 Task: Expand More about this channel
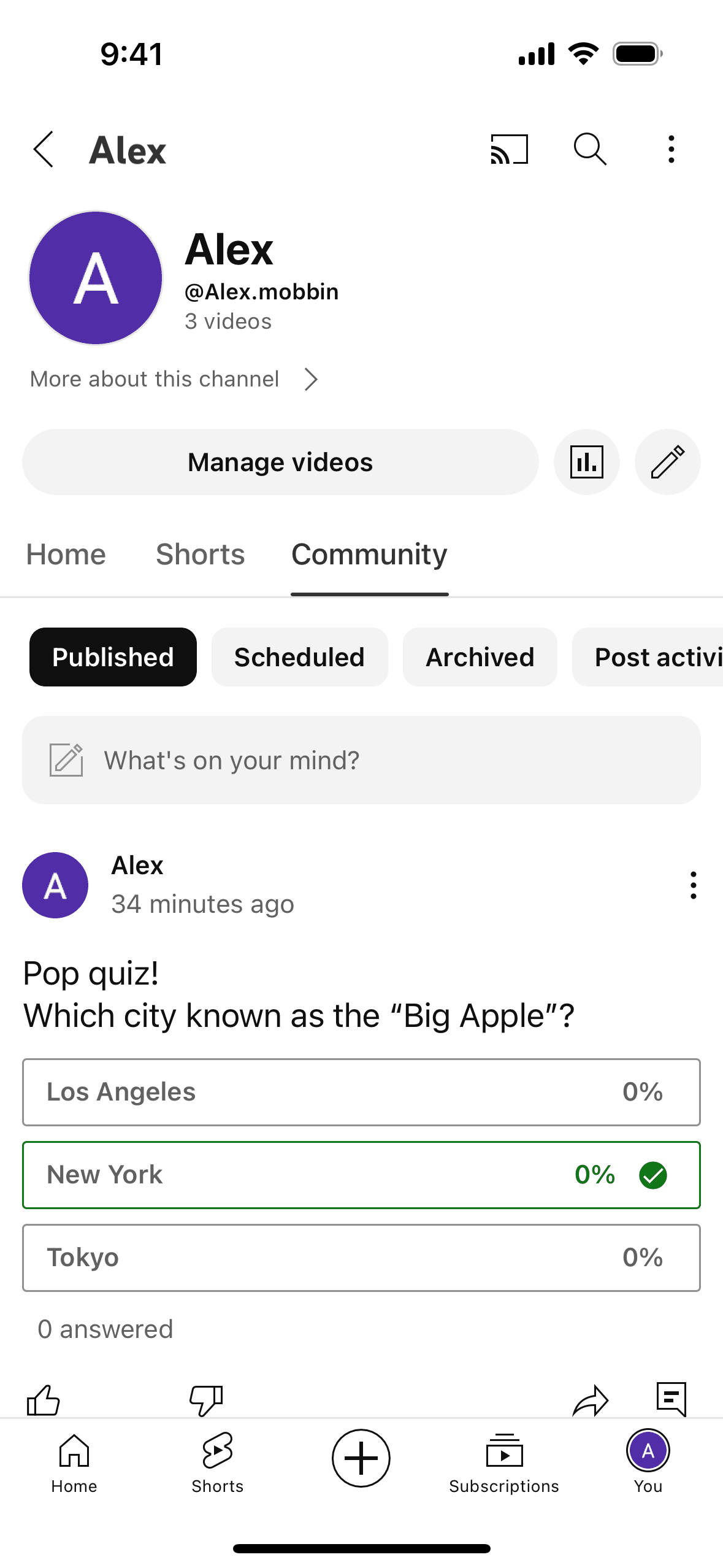(174, 379)
